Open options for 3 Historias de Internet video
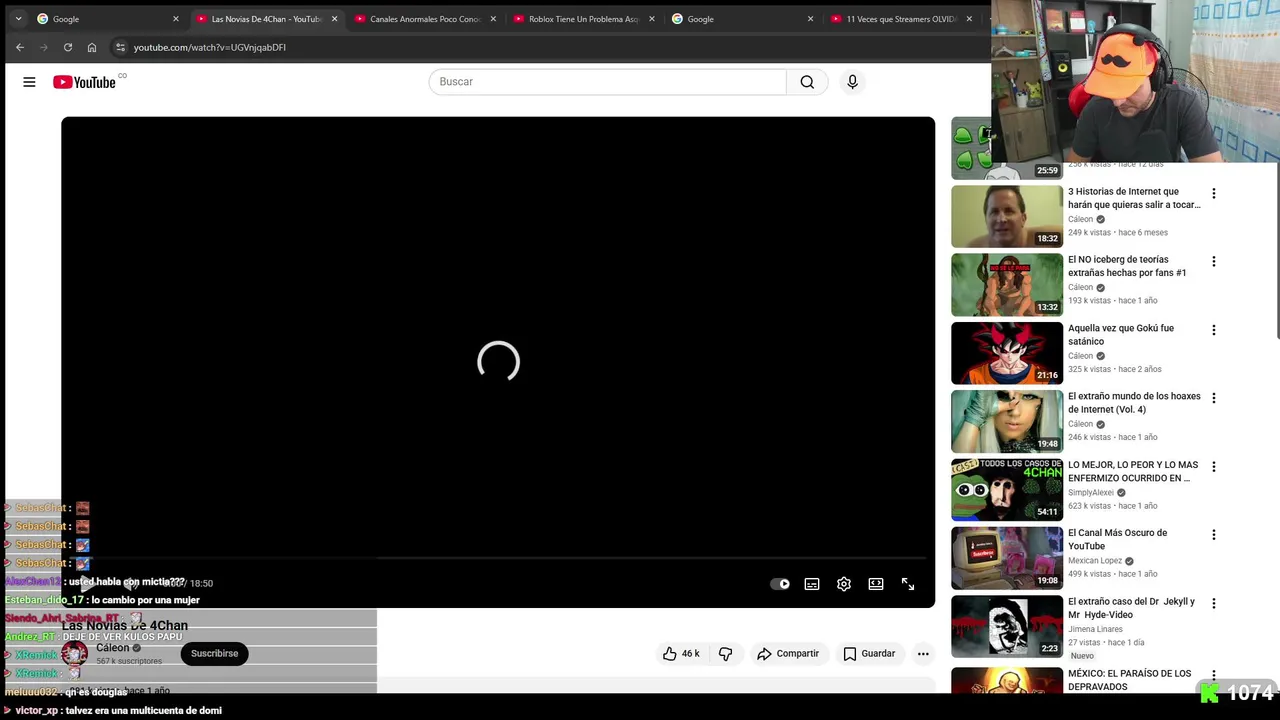This screenshot has width=1280, height=720. (x=1214, y=194)
